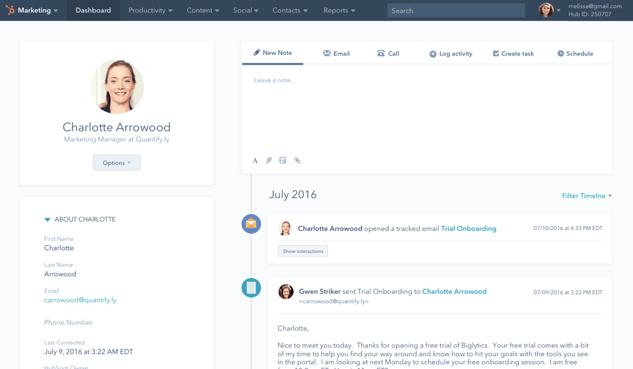Click the Search field in top bar
The height and width of the screenshot is (369, 633).
click(456, 10)
